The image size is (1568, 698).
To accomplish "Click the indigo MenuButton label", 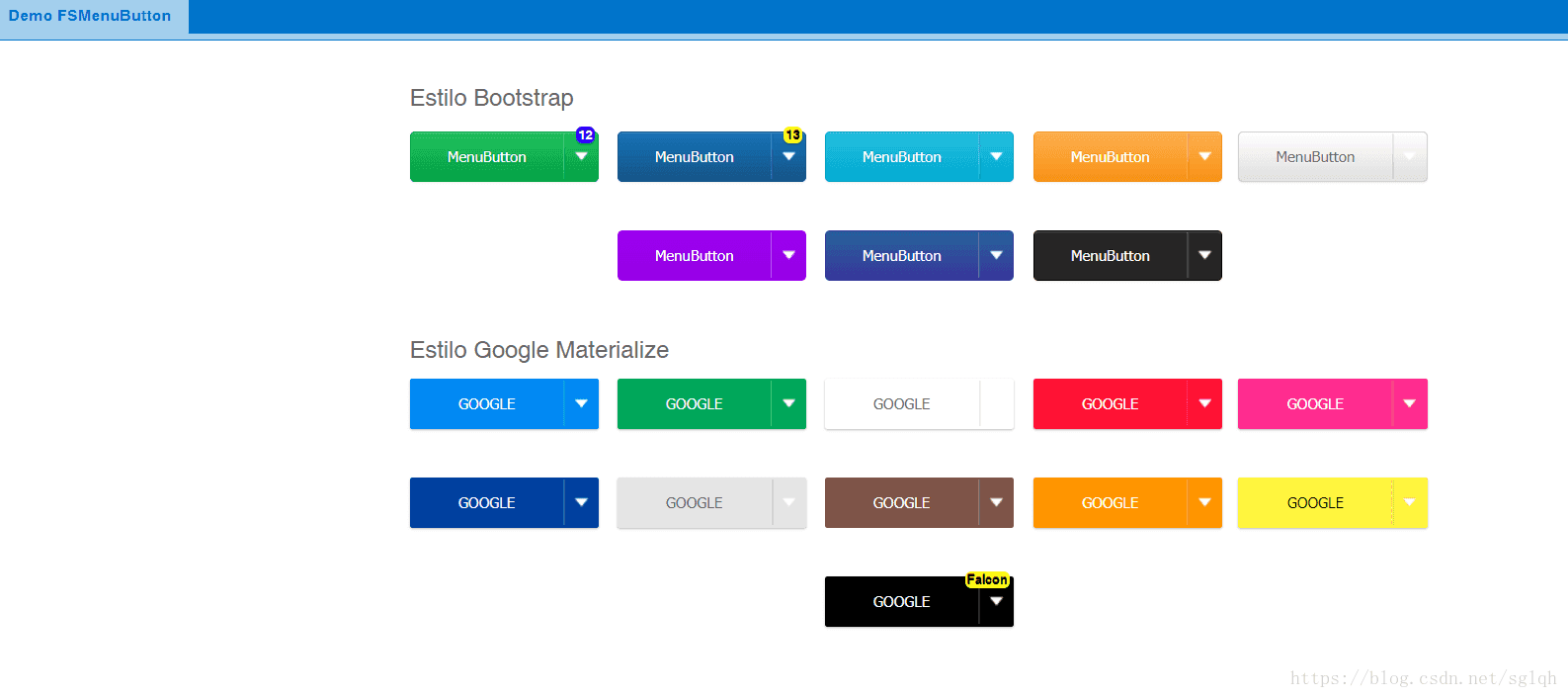I will click(901, 256).
